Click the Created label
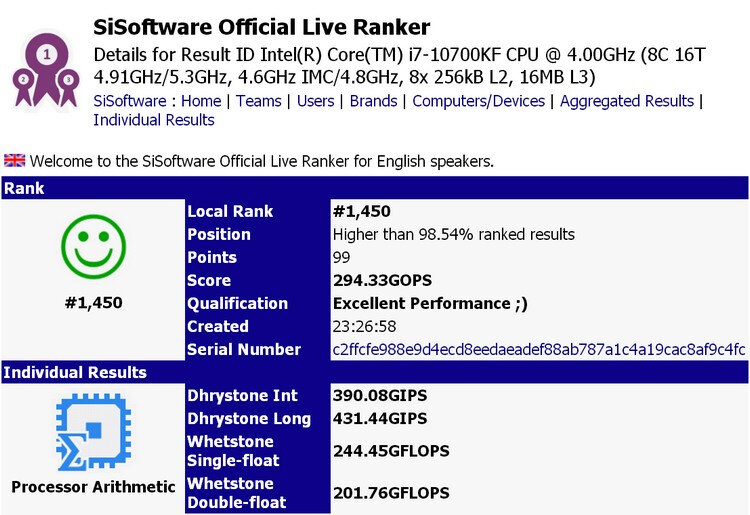Image resolution: width=750 pixels, height=515 pixels. [x=218, y=326]
